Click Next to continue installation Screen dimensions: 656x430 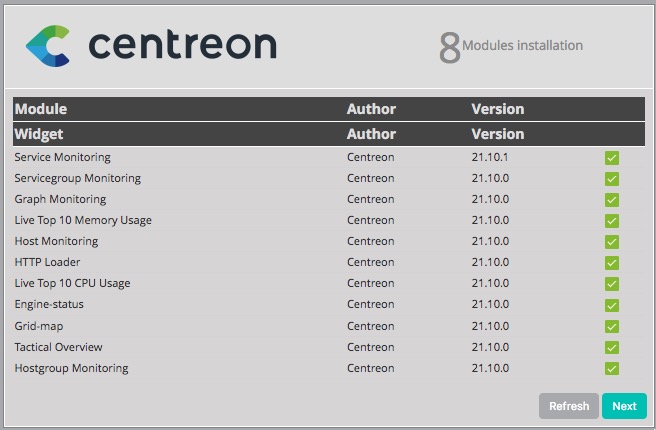pyautogui.click(x=624, y=406)
